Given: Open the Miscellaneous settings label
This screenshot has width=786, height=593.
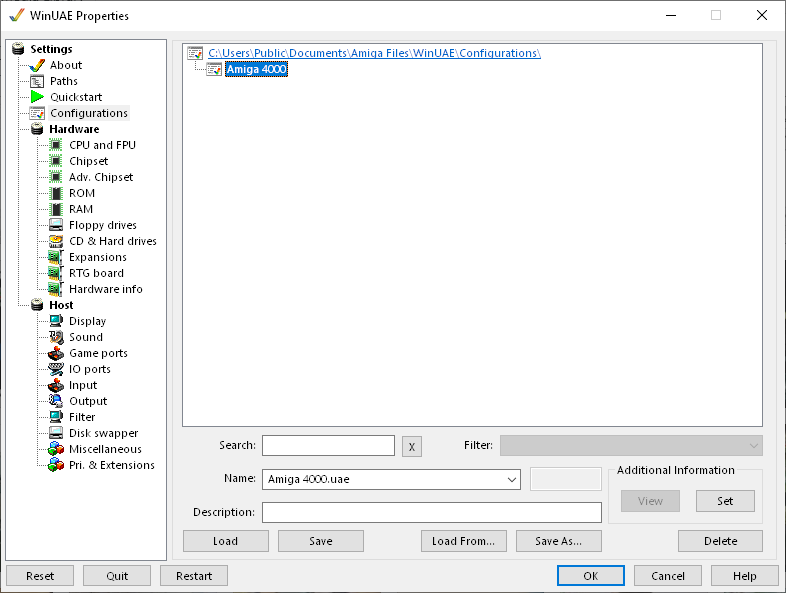Looking at the screenshot, I should (105, 449).
